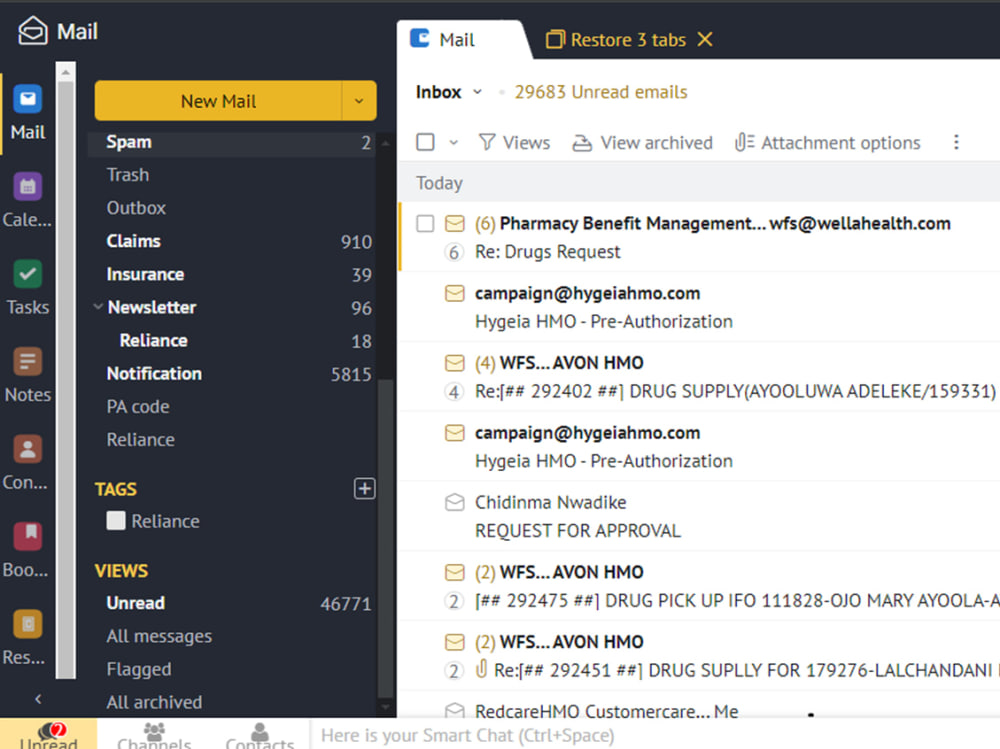
Task: Click the Views filter funnel icon
Action: (x=487, y=142)
